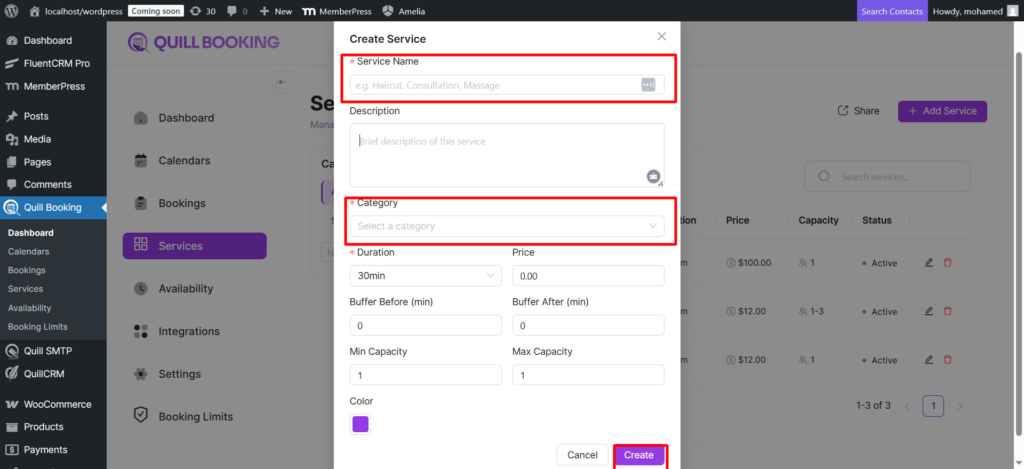Screen dimensions: 1024x469
Task: Click the WordPress logo in admin bar
Action: coord(13,11)
